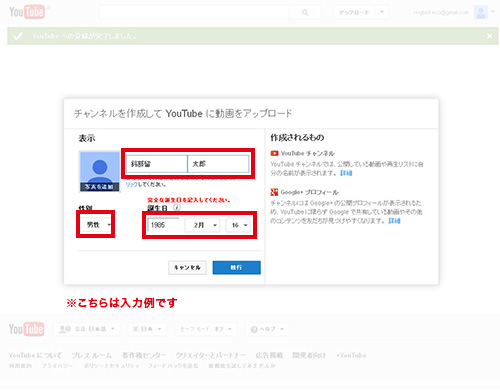Open the フィードバックを送信 footer link
This screenshot has width=500, height=390.
tap(173, 366)
